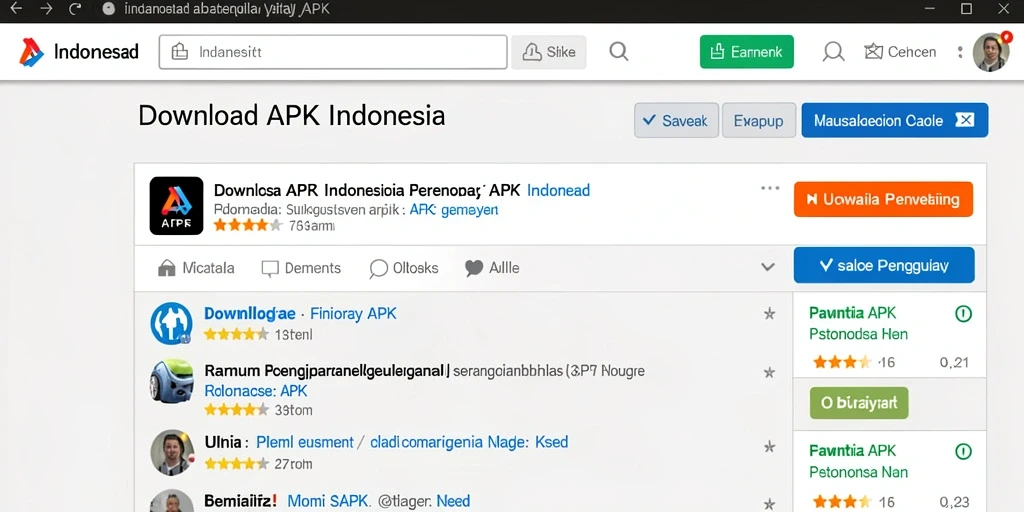1024x512 pixels.
Task: Open the Fawntia APK Petononsa Nan link
Action: [858, 461]
